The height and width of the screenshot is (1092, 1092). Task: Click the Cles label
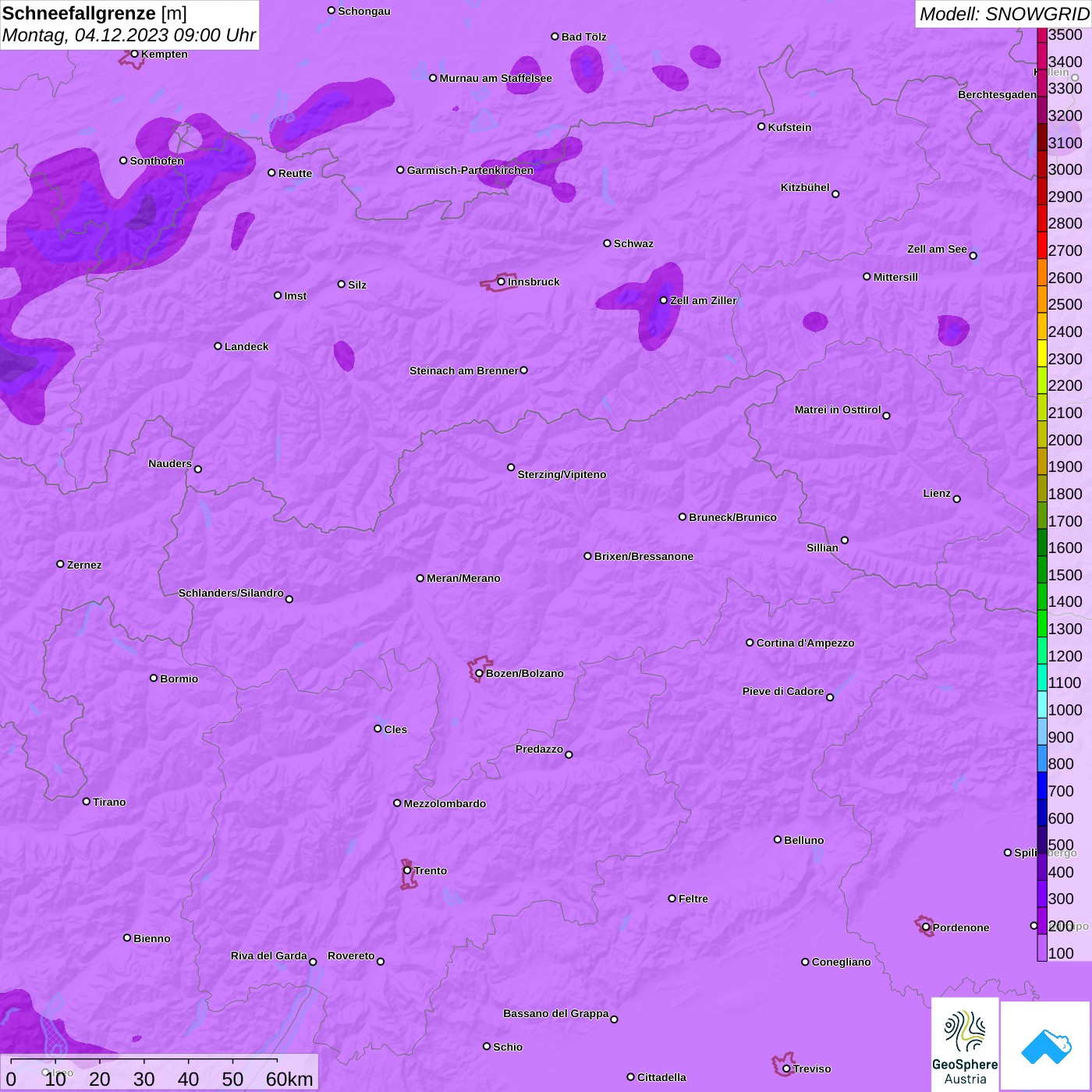[x=395, y=729]
